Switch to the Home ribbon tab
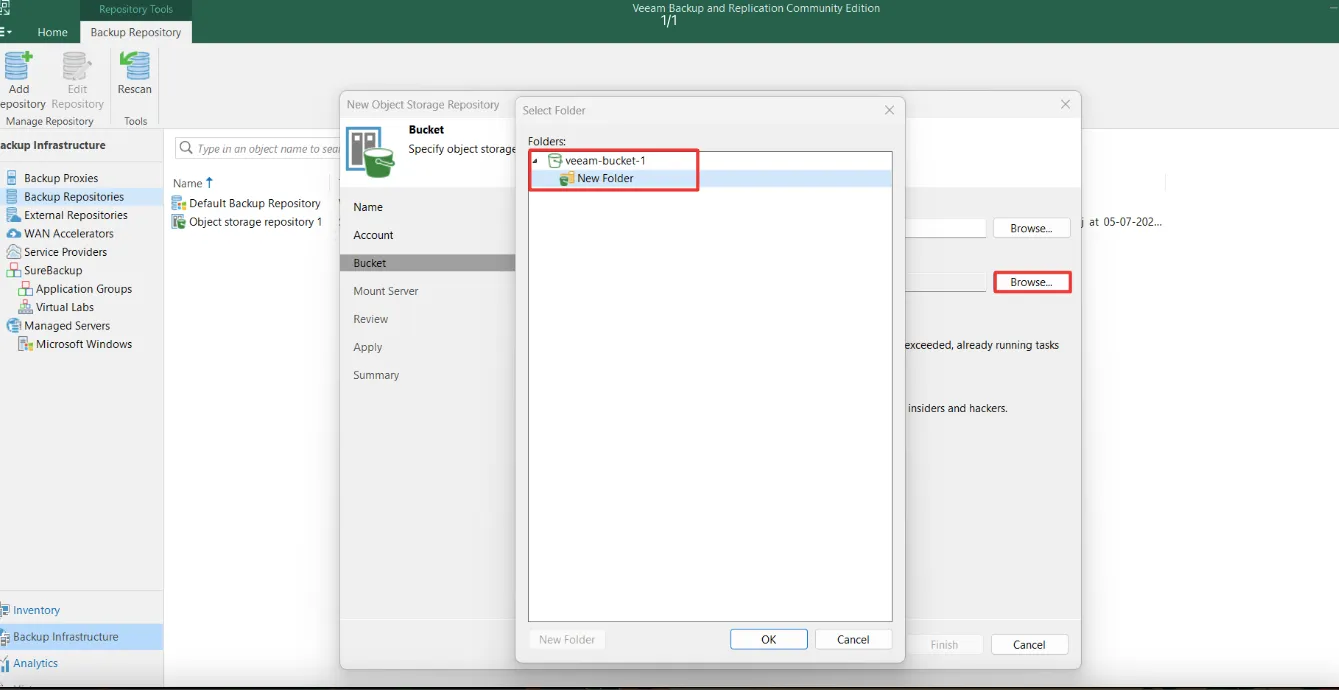1339x690 pixels. click(52, 32)
